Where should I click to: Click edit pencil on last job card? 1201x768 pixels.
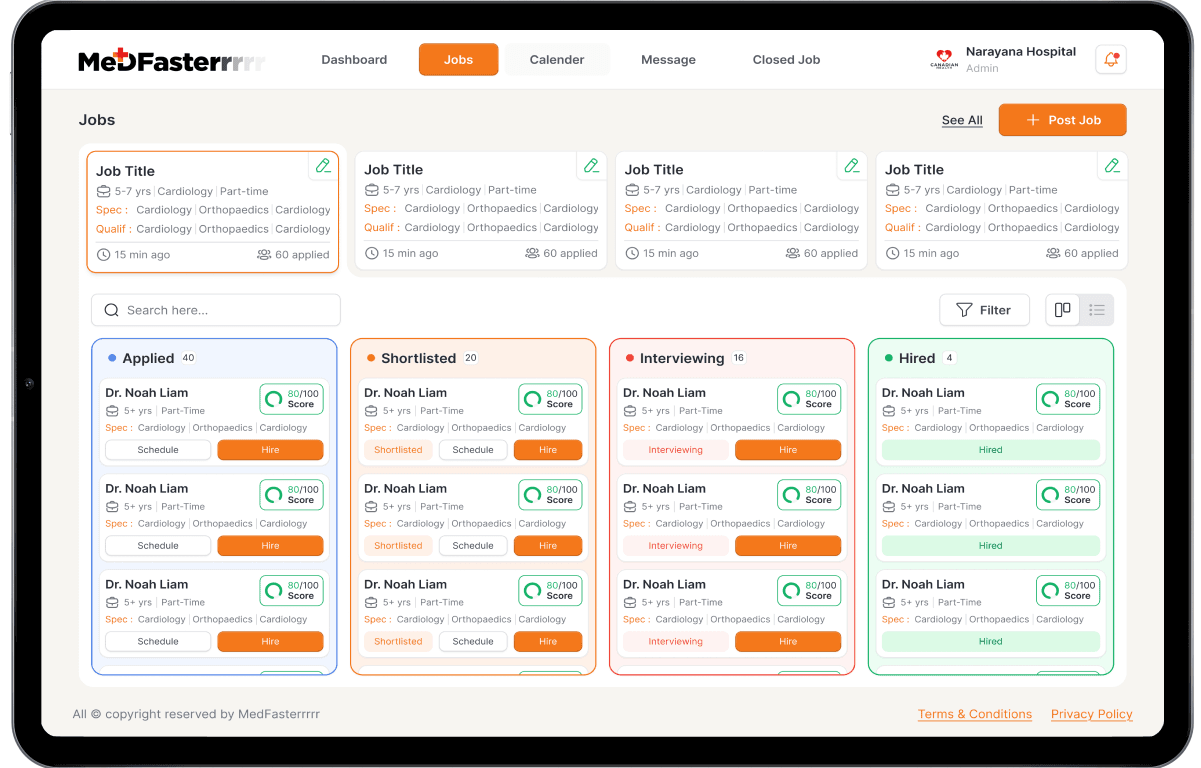(x=1111, y=166)
